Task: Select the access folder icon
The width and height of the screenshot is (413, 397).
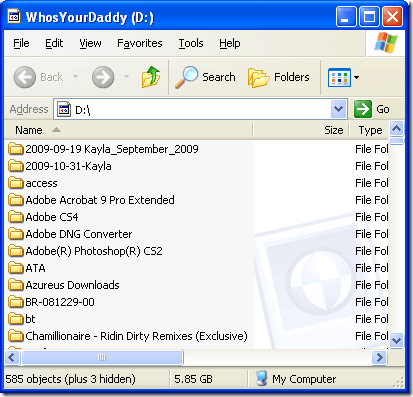Action: pos(16,183)
